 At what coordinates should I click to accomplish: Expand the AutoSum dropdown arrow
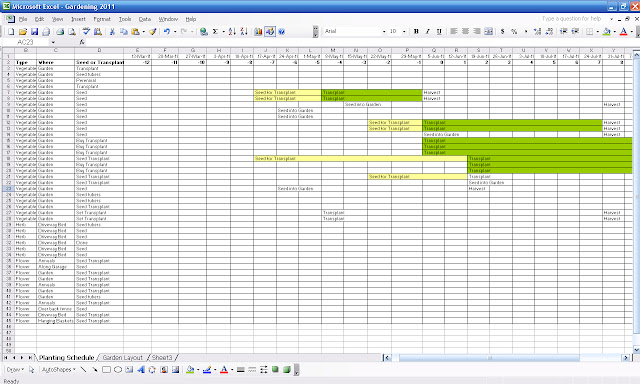click(223, 31)
